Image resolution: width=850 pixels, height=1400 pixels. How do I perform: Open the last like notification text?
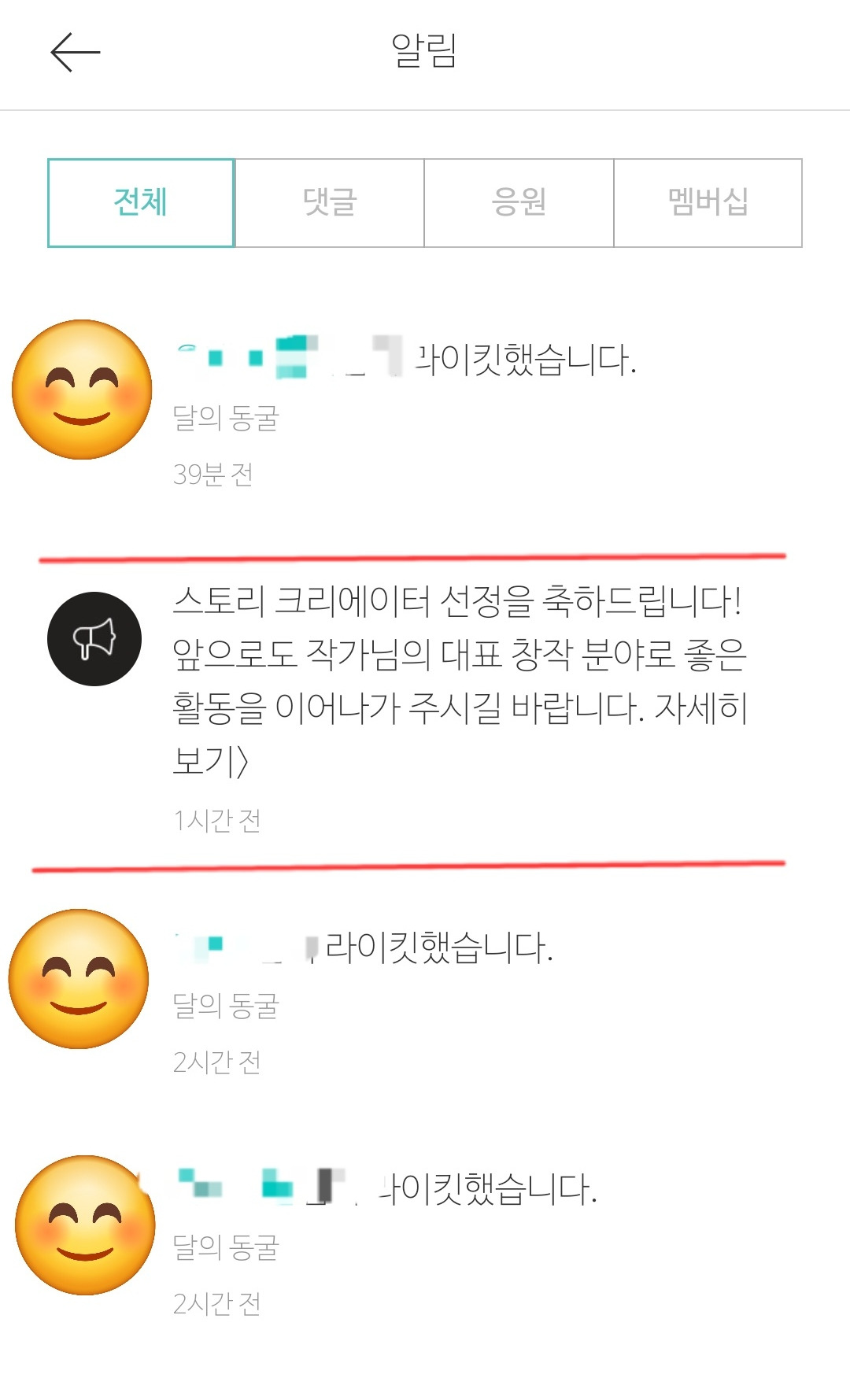[x=386, y=1188]
